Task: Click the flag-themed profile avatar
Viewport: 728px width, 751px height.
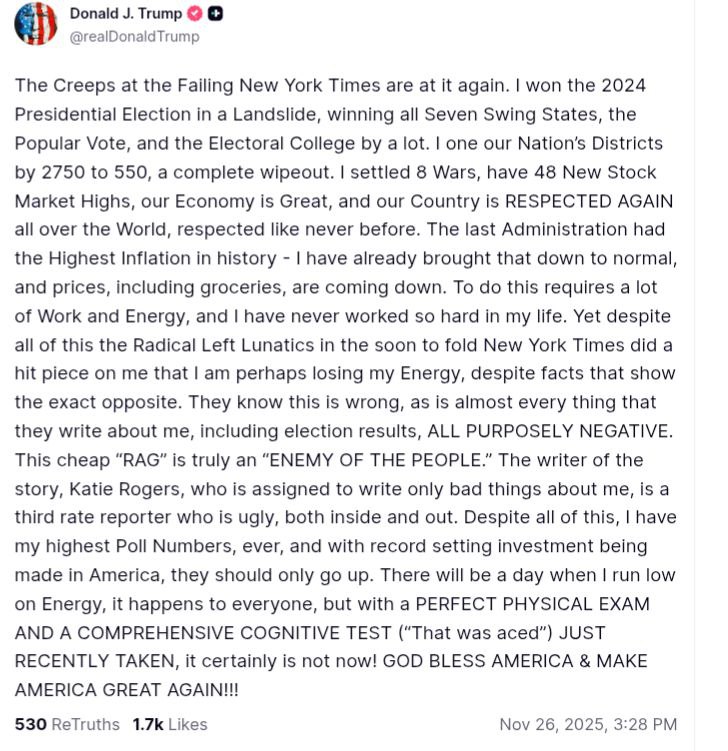Action: tap(36, 23)
